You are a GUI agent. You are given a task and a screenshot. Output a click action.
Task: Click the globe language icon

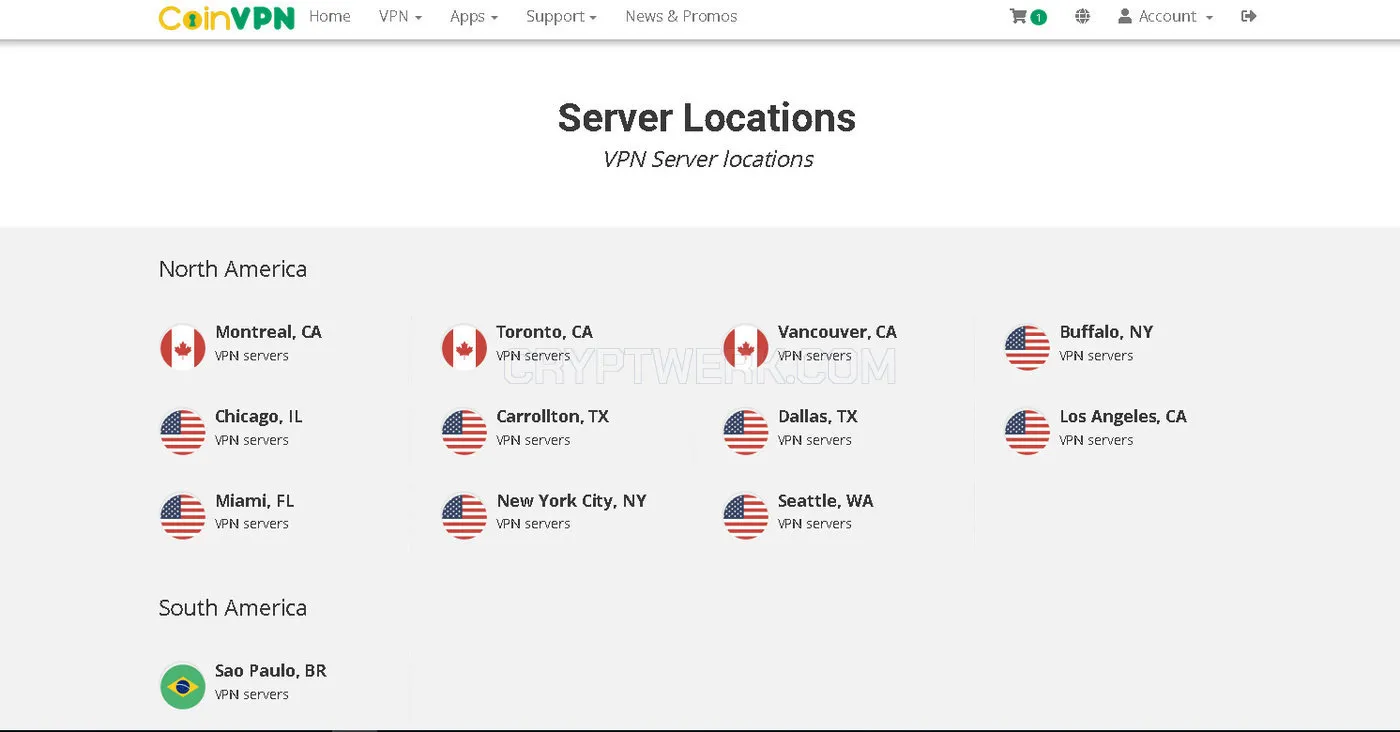[1082, 16]
